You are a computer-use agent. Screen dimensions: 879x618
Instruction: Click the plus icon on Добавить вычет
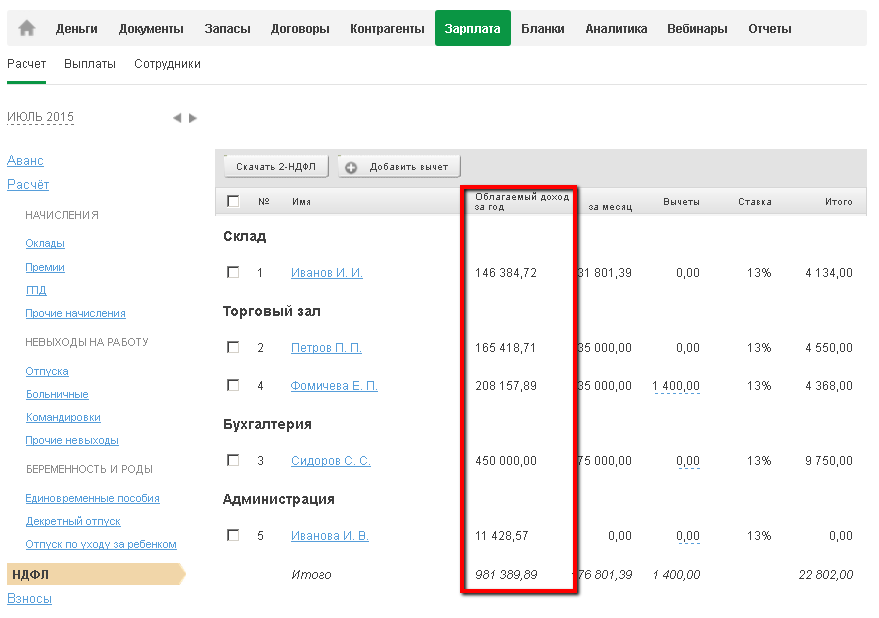(x=351, y=167)
